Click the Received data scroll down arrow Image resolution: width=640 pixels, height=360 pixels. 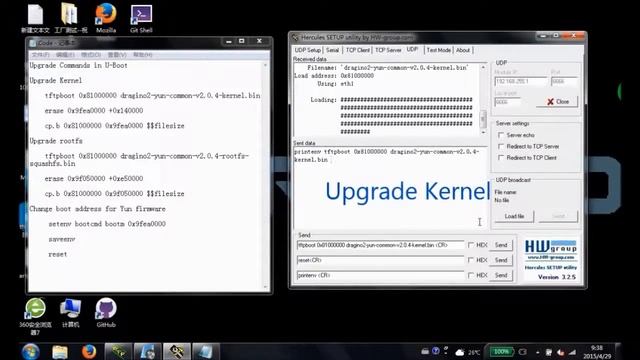(483, 132)
